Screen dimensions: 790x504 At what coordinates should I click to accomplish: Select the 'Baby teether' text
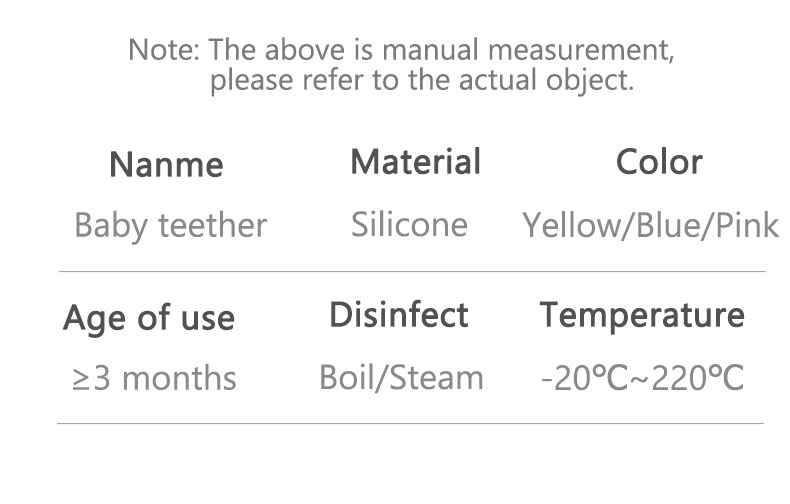170,226
